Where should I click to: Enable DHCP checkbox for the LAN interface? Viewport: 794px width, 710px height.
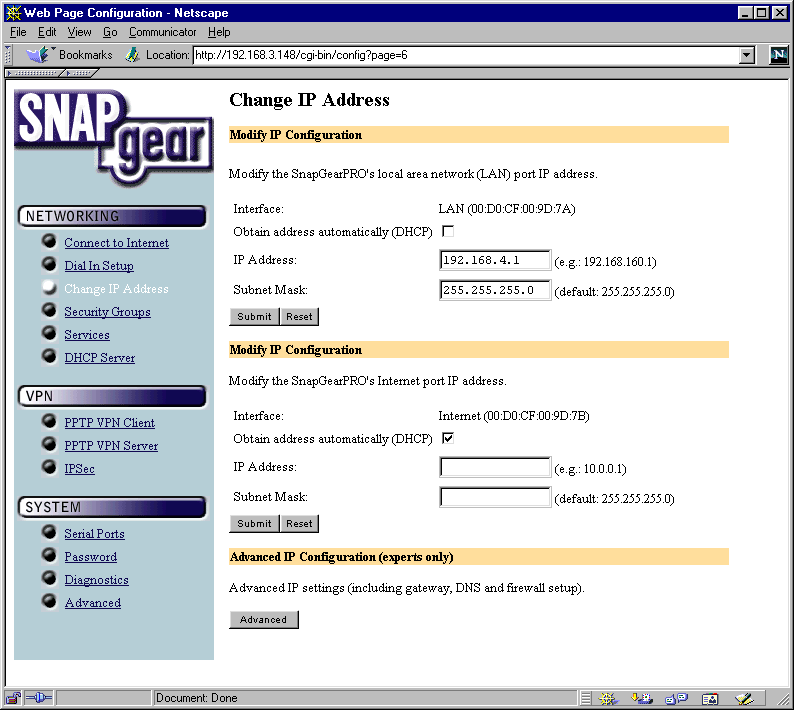(x=448, y=231)
